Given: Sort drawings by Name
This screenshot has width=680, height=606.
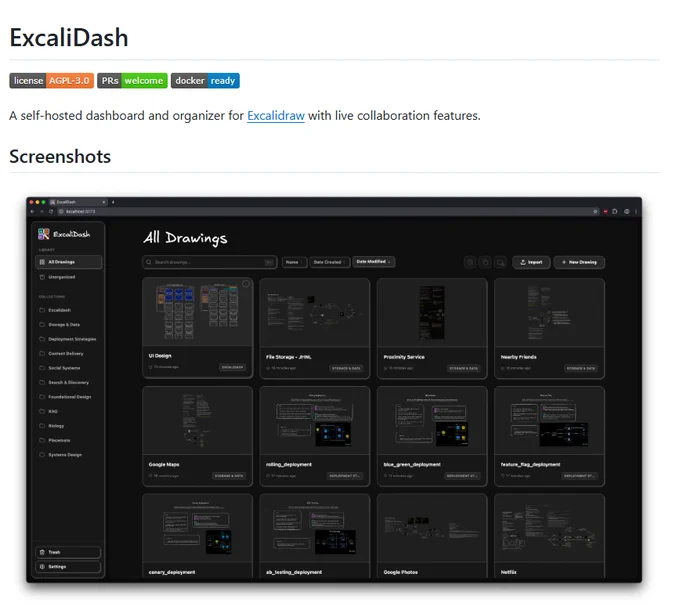Looking at the screenshot, I should (x=294, y=262).
